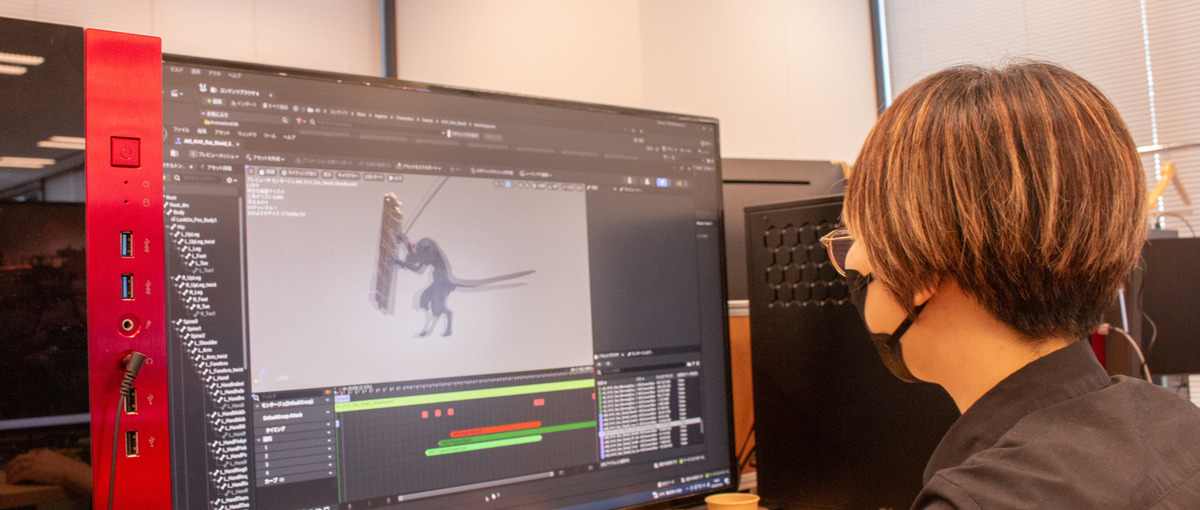Open the アセットを作成 dropdown
1200x510 pixels.
coord(266,158)
